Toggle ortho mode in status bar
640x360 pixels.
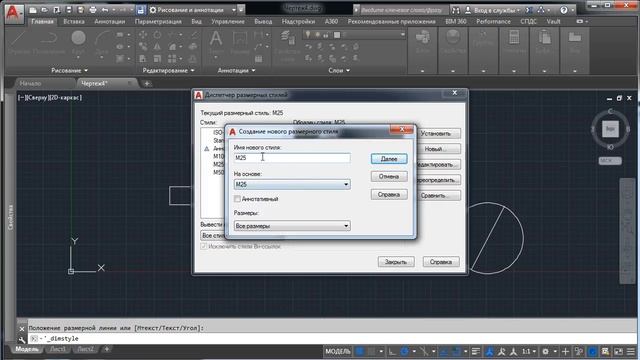tap(392, 351)
